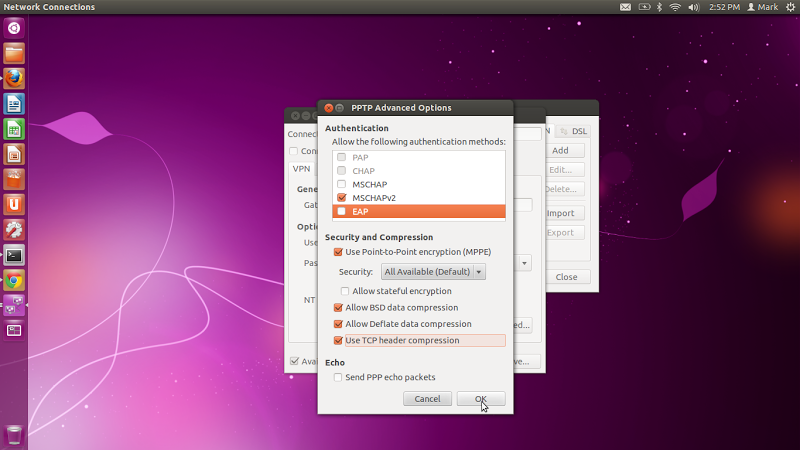Select the VPN tab
The height and width of the screenshot is (450, 800).
[301, 168]
